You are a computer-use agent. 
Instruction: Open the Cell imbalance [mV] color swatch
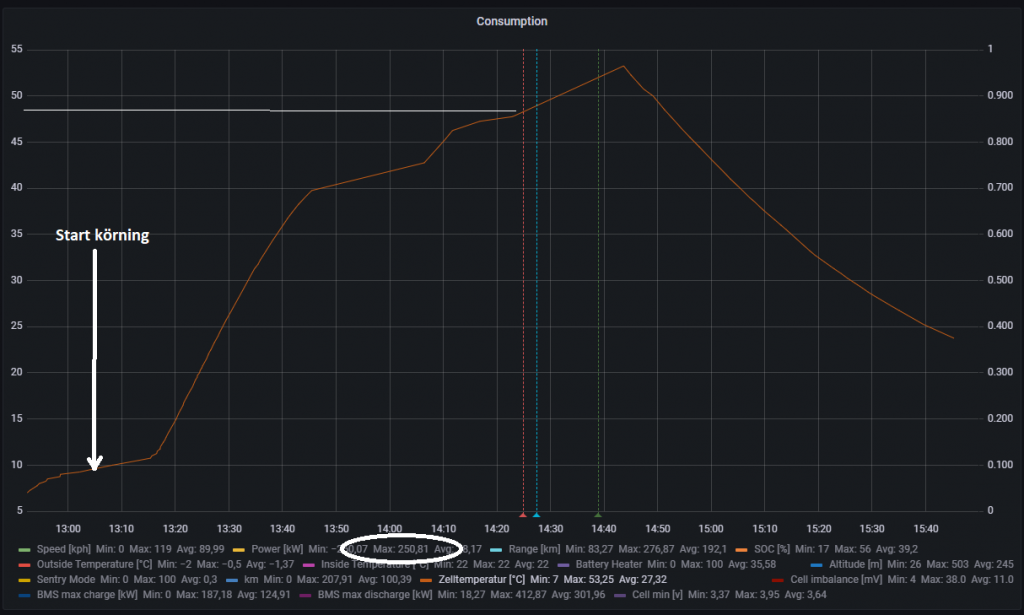tap(778, 579)
